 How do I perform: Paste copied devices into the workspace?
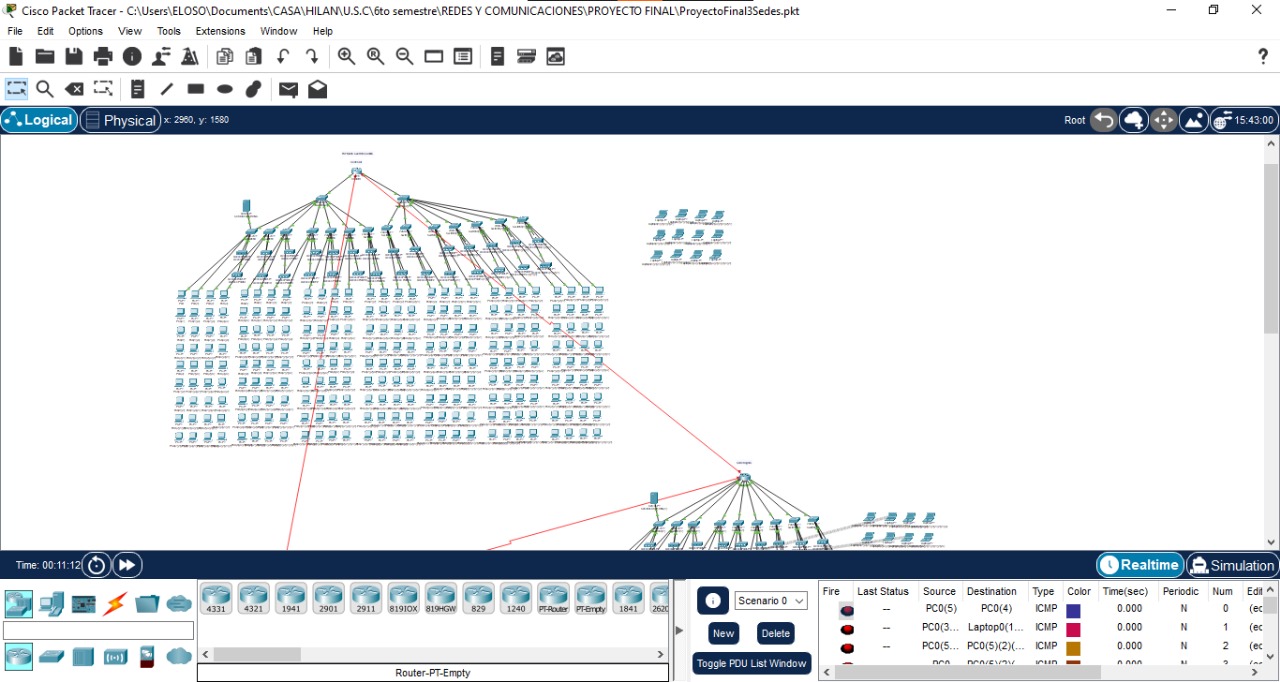(x=254, y=57)
